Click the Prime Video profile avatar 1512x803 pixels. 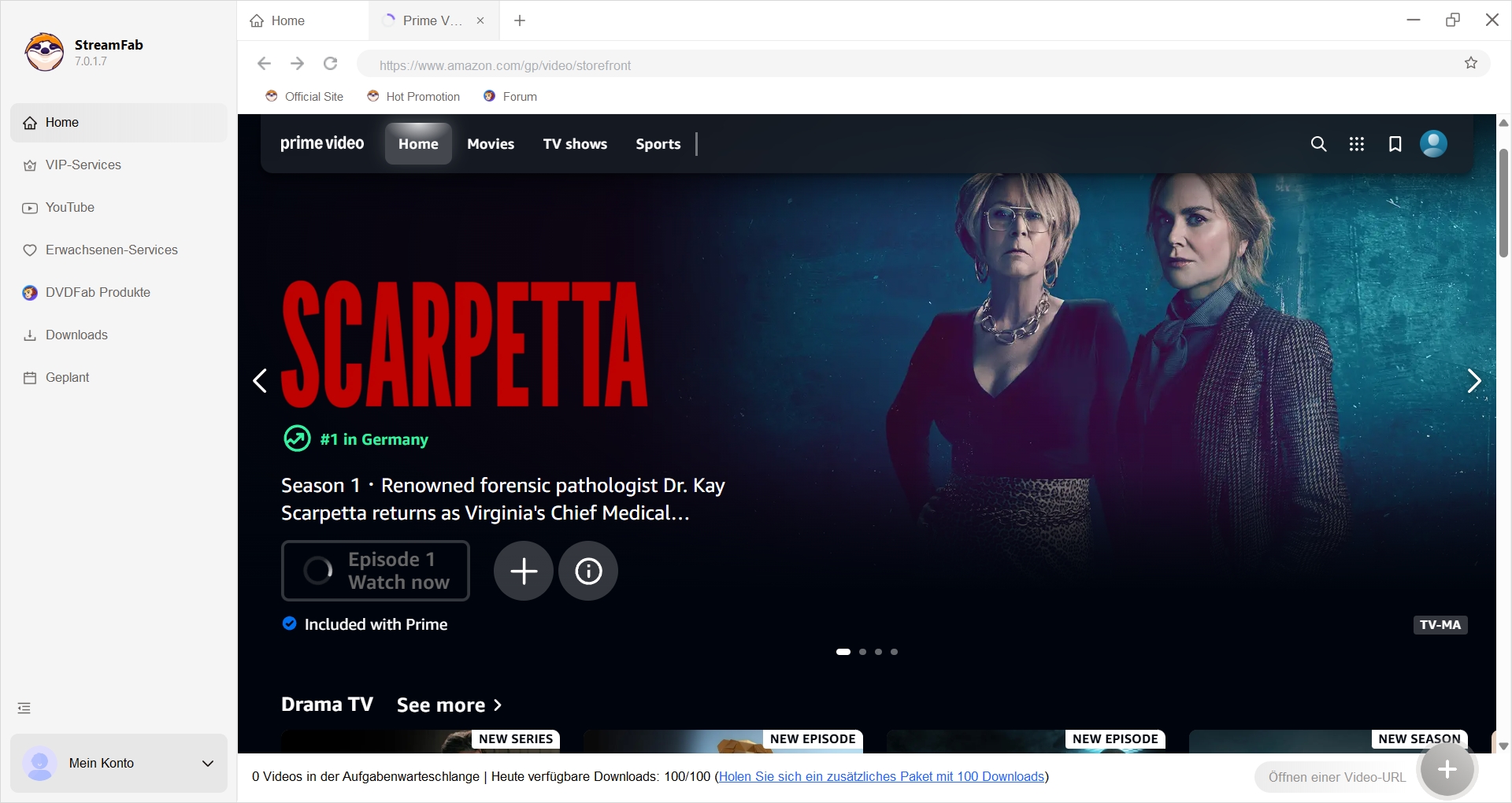(1433, 144)
